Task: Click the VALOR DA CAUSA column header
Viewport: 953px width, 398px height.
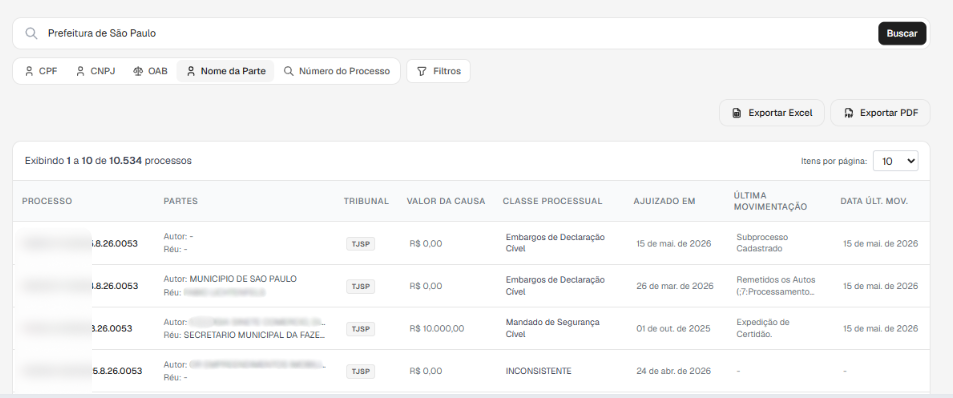Action: tap(446, 201)
